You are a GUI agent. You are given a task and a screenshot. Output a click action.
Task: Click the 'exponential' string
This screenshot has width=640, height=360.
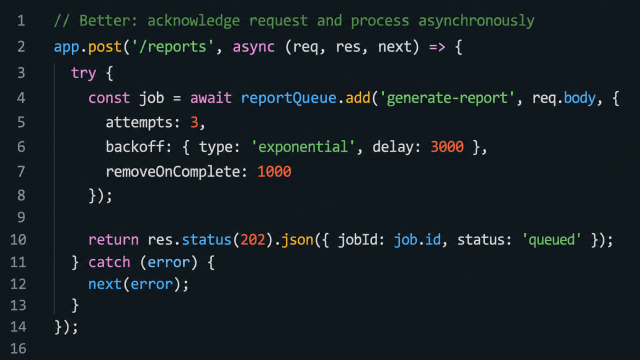tap(302, 147)
